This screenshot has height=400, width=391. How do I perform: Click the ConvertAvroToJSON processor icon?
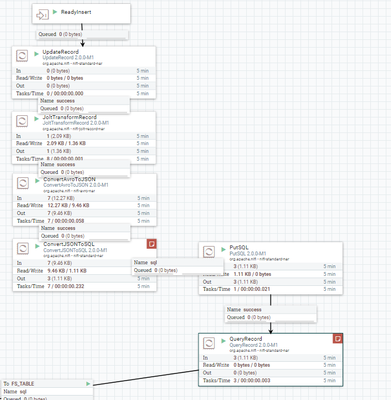coord(23,183)
